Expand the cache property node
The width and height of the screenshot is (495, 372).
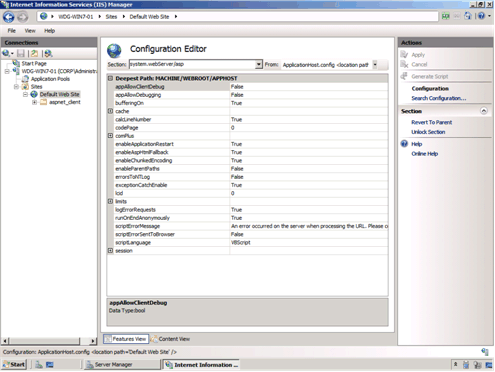coord(110,111)
